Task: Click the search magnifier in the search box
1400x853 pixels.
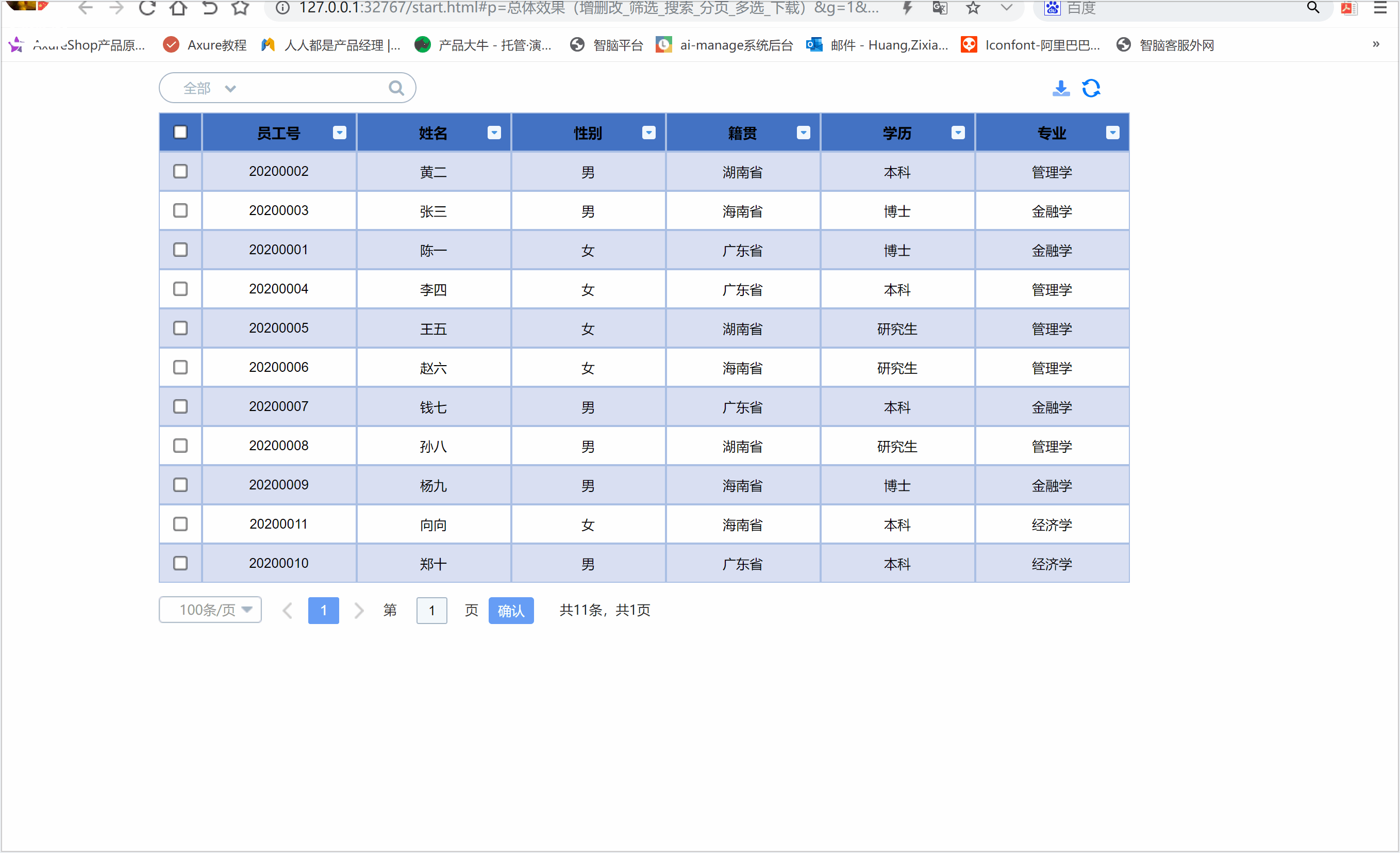Action: pyautogui.click(x=396, y=88)
